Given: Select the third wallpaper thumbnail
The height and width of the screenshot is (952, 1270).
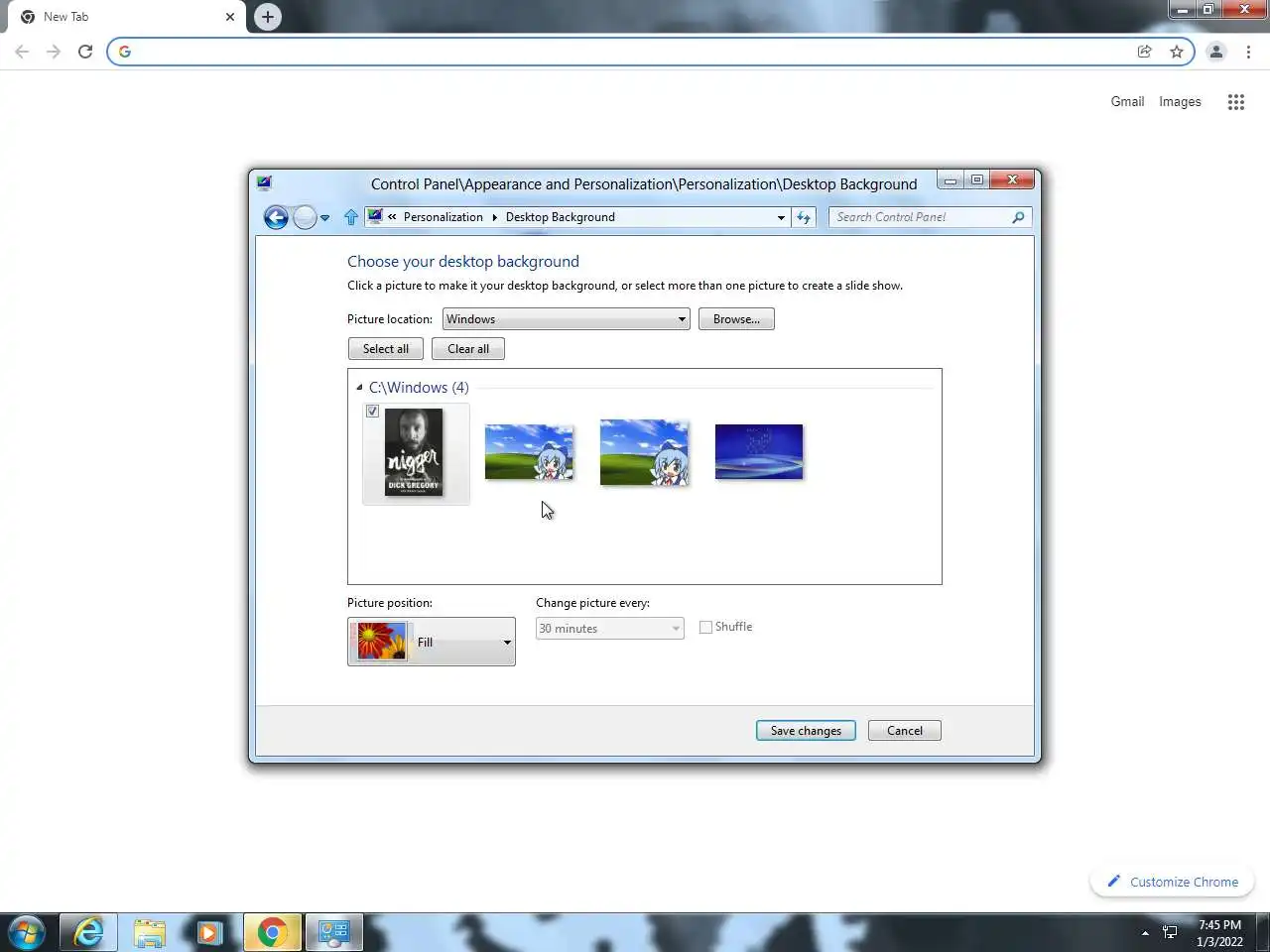Looking at the screenshot, I should tap(644, 452).
